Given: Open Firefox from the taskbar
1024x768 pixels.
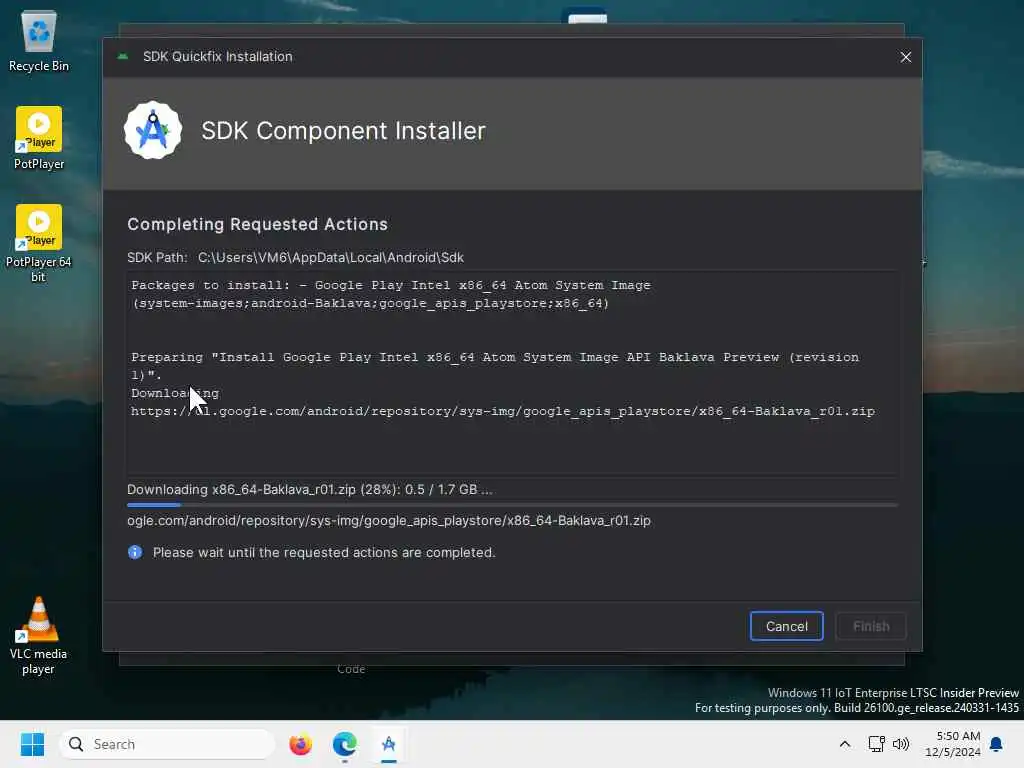Looking at the screenshot, I should (x=300, y=744).
